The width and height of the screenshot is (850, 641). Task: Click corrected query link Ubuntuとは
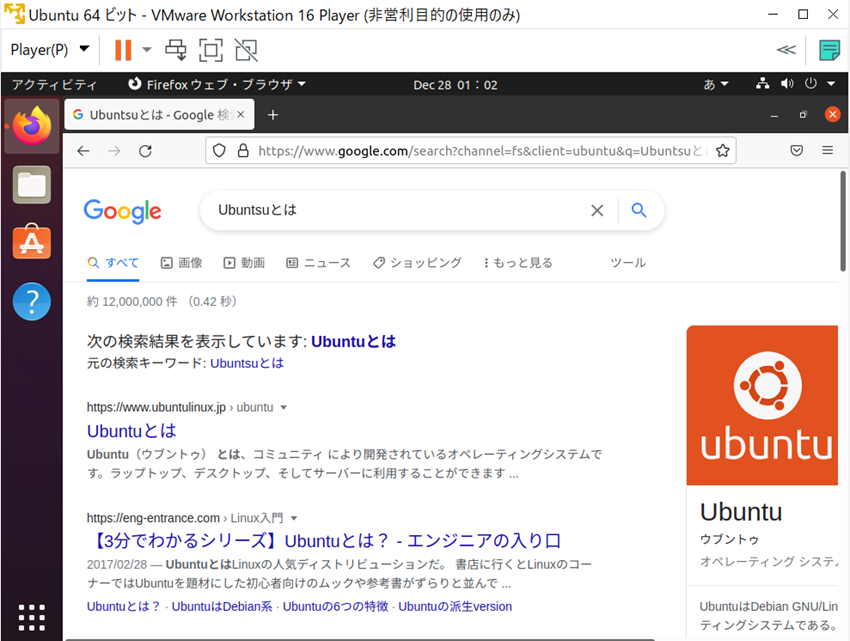(x=353, y=341)
